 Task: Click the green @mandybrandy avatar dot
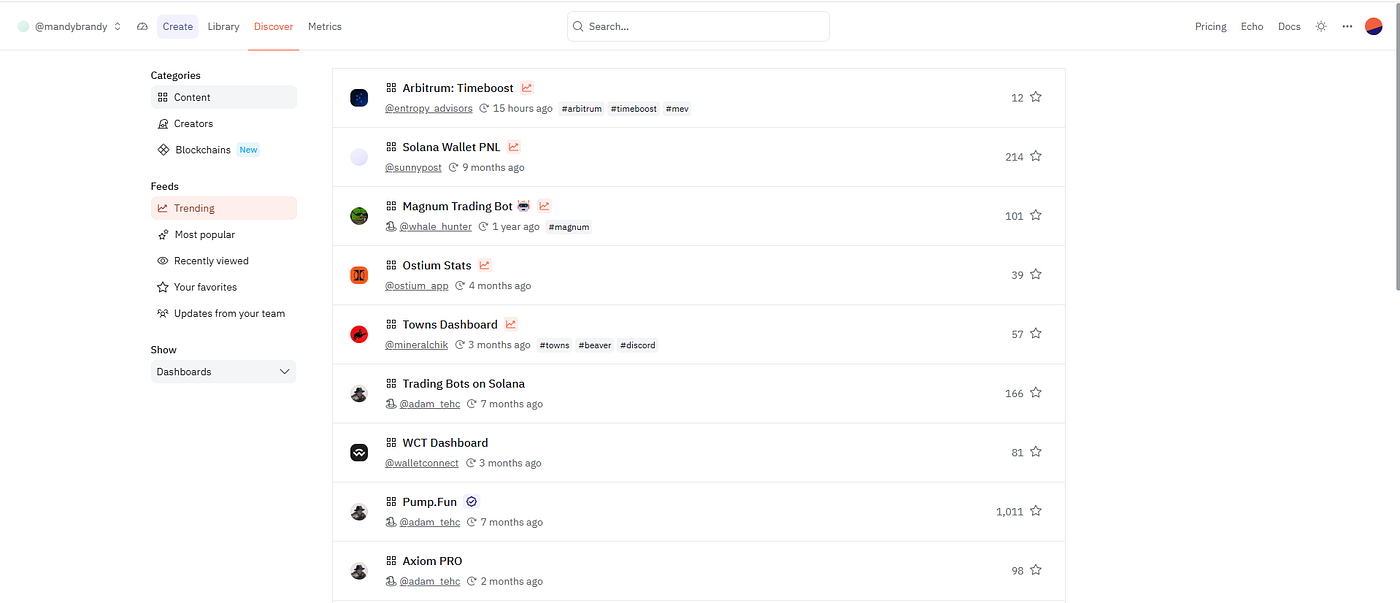pos(23,26)
